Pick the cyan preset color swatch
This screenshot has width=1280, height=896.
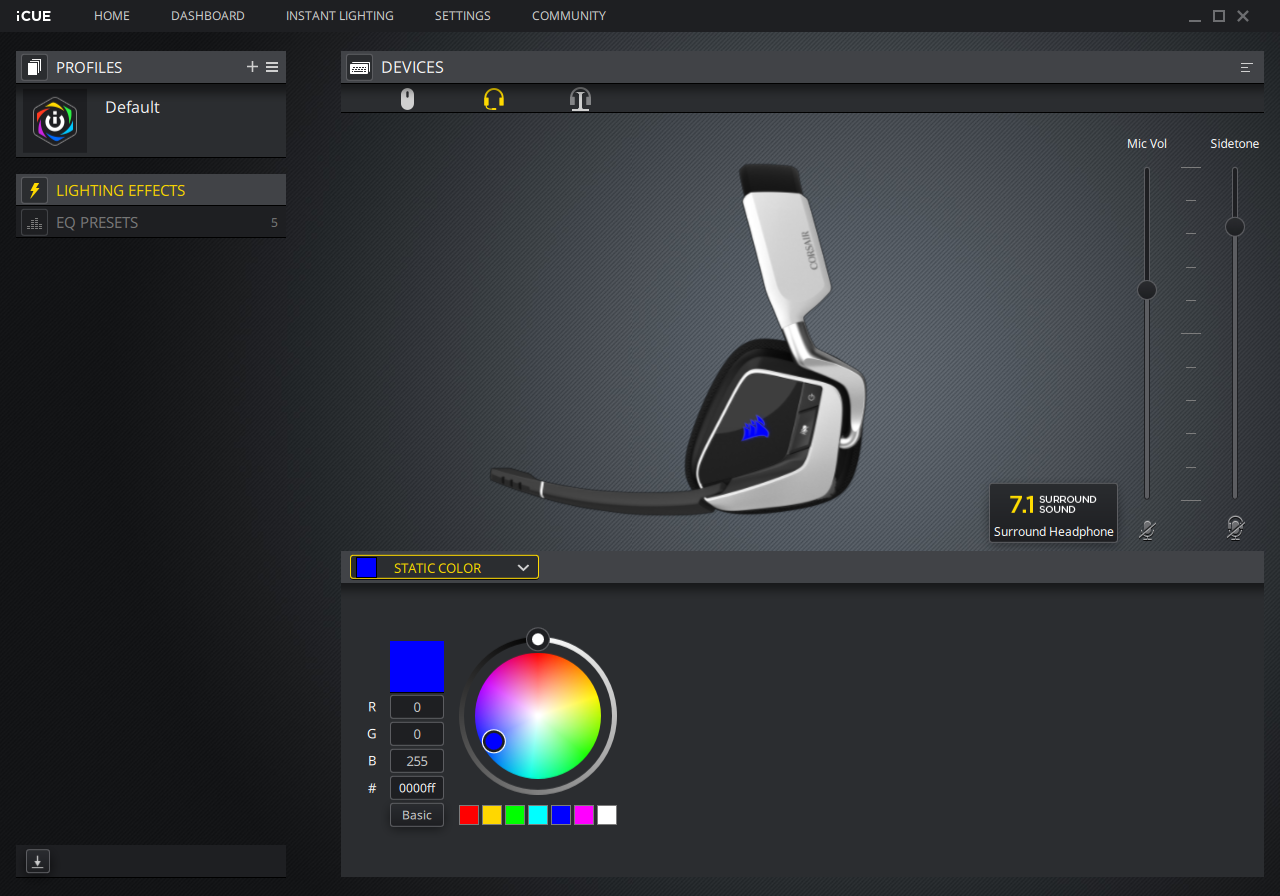(538, 815)
